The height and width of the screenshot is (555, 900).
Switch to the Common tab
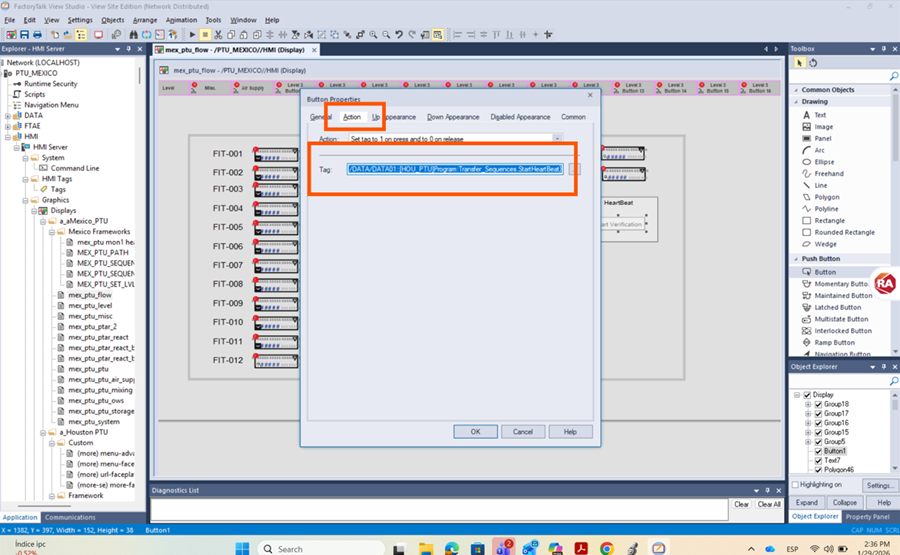click(x=573, y=117)
